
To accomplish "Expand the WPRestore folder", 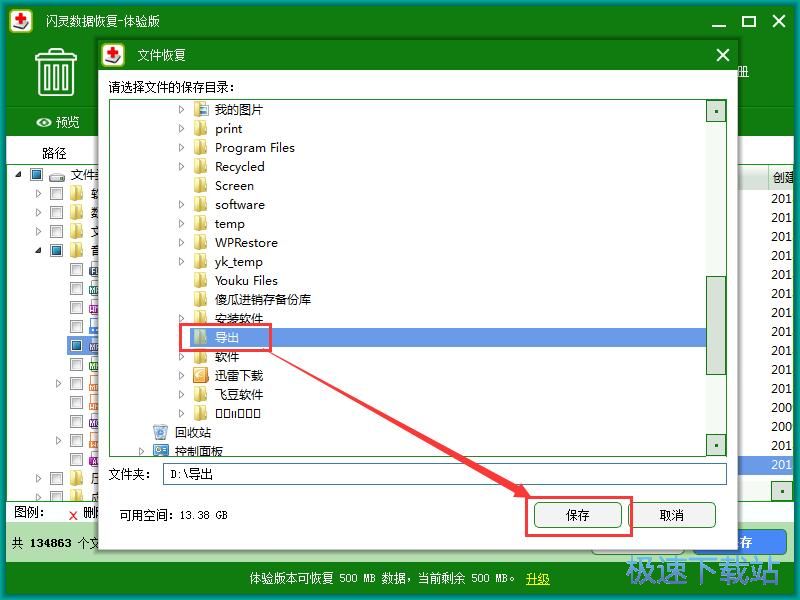I will (x=181, y=243).
